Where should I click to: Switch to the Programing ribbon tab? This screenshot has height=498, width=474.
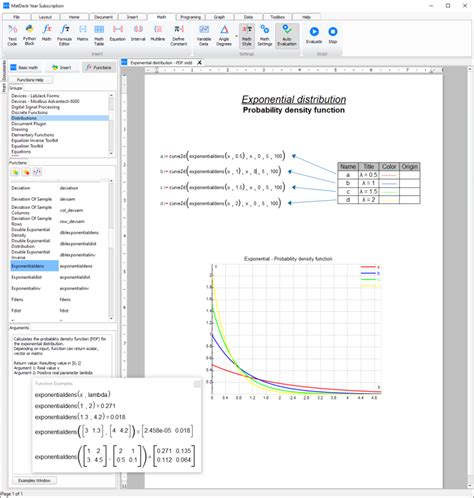[191, 17]
